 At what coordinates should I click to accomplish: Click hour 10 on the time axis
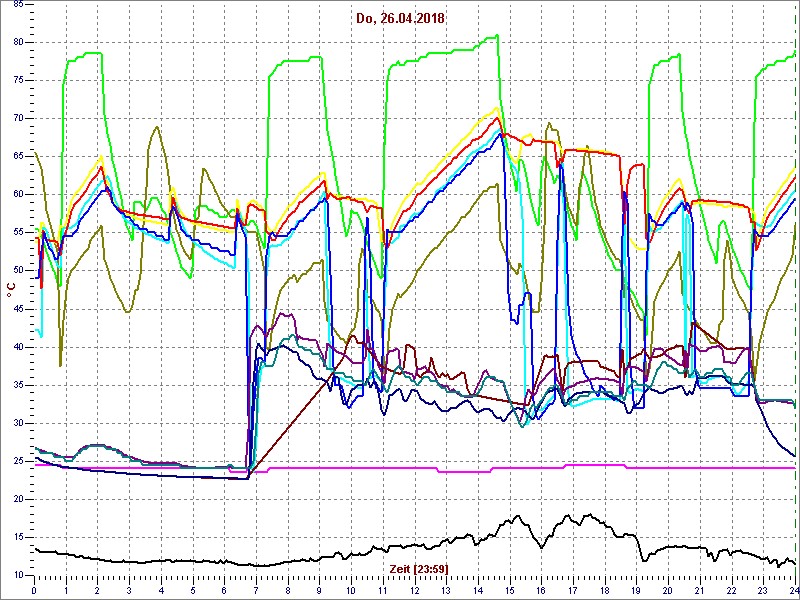point(351,590)
